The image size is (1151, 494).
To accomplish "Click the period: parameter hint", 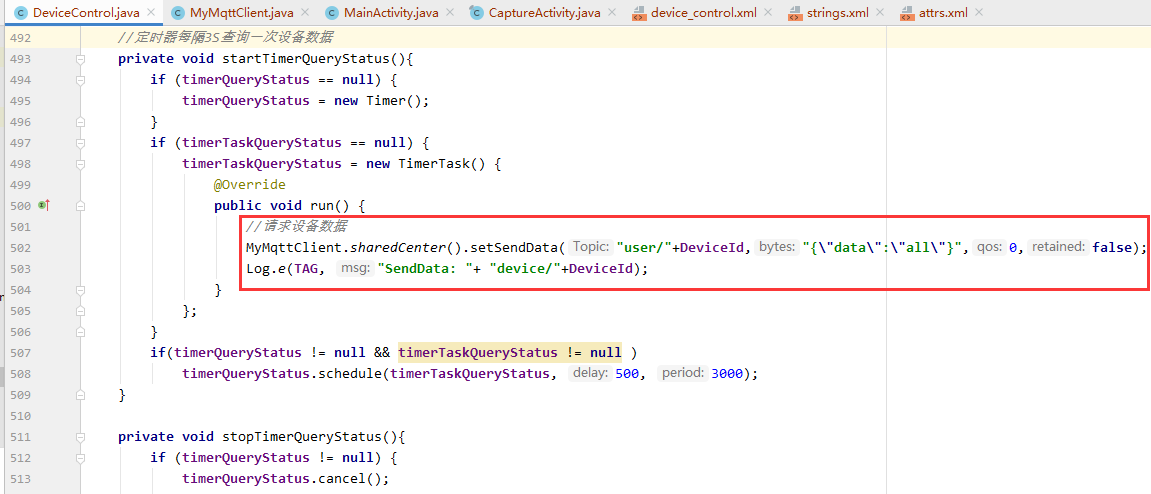I will click(683, 374).
